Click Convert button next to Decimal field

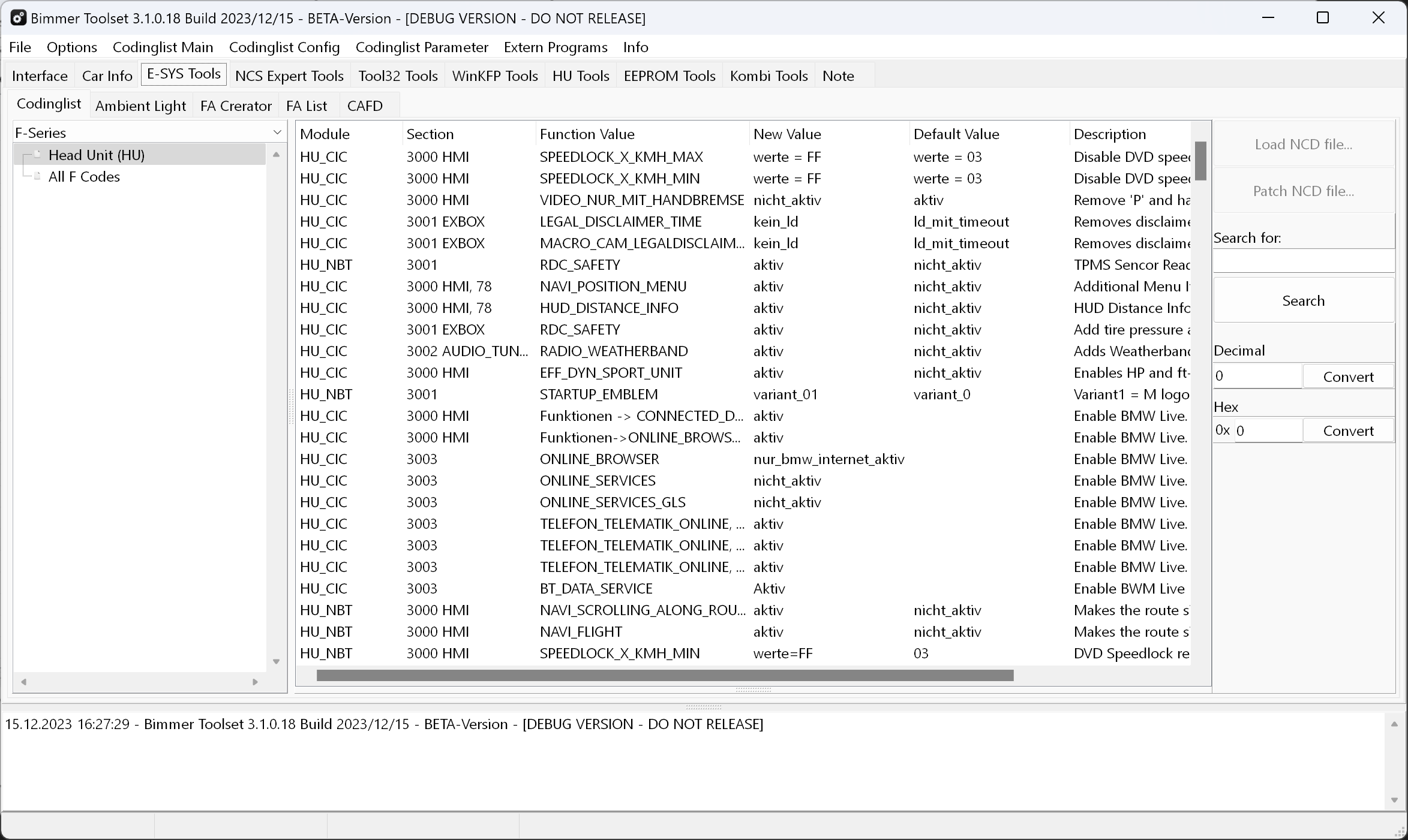click(x=1348, y=377)
